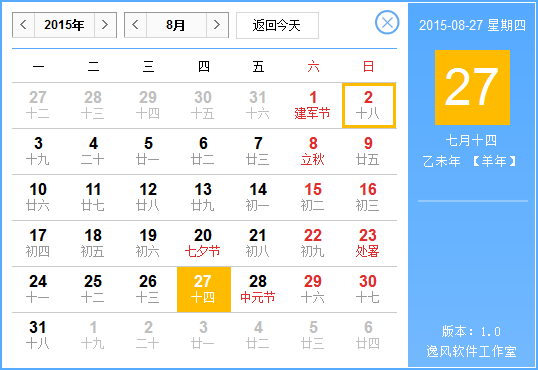Select greyed July 31 十六

pyautogui.click(x=258, y=105)
